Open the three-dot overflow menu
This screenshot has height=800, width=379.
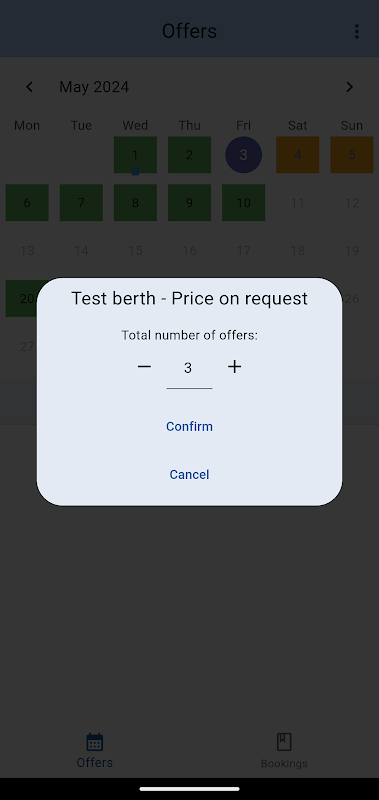[357, 31]
